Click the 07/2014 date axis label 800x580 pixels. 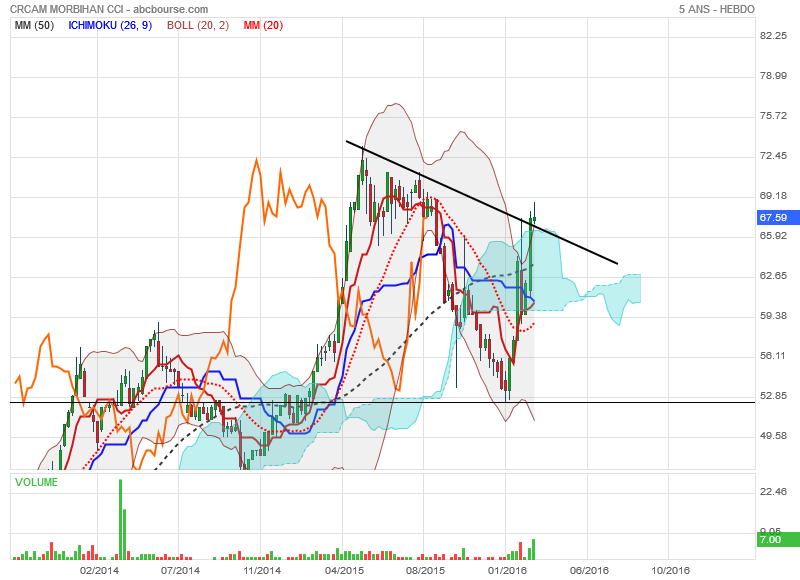click(180, 570)
